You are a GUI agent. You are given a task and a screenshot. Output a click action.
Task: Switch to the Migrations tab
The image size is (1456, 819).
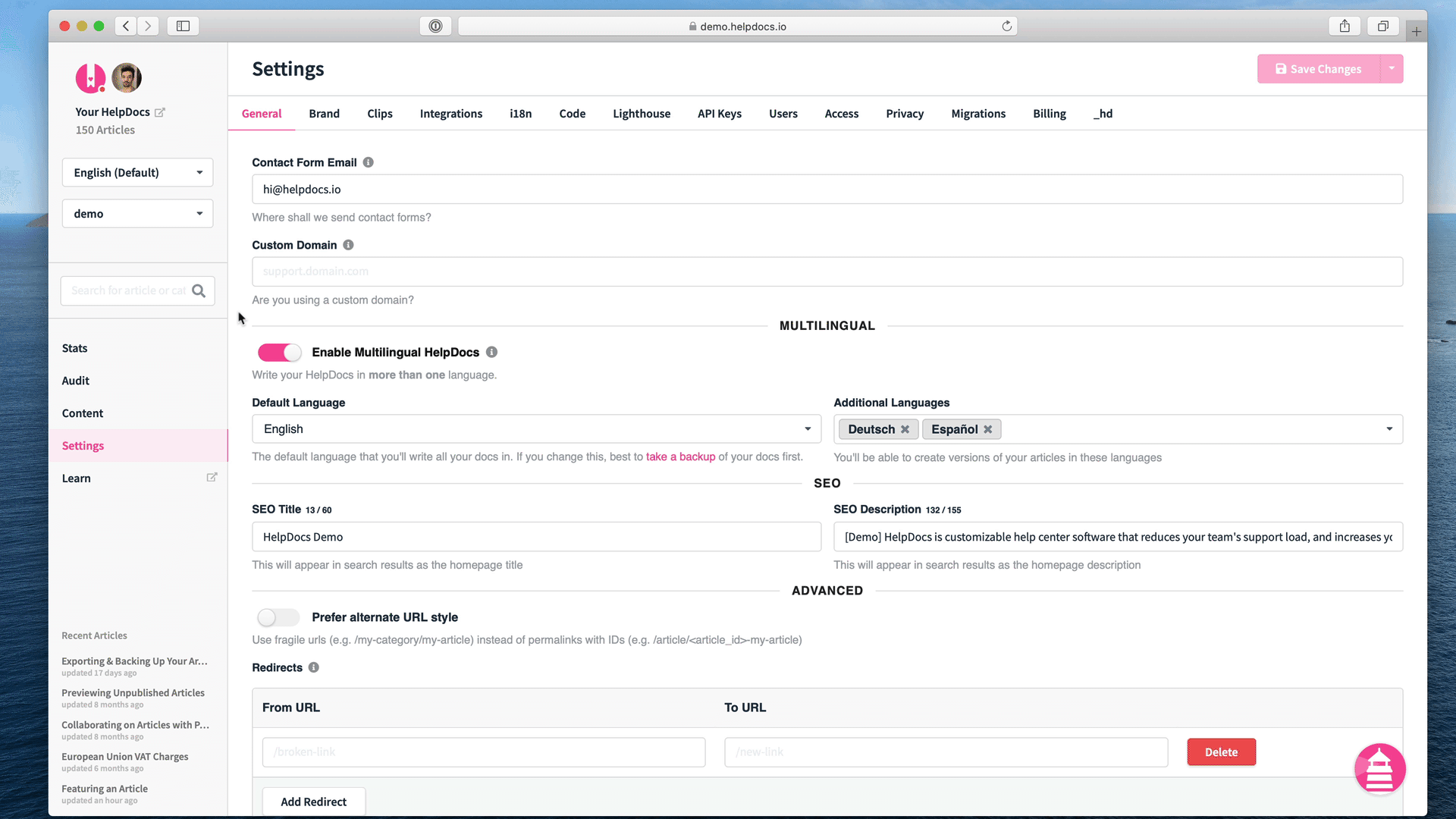[x=978, y=114]
